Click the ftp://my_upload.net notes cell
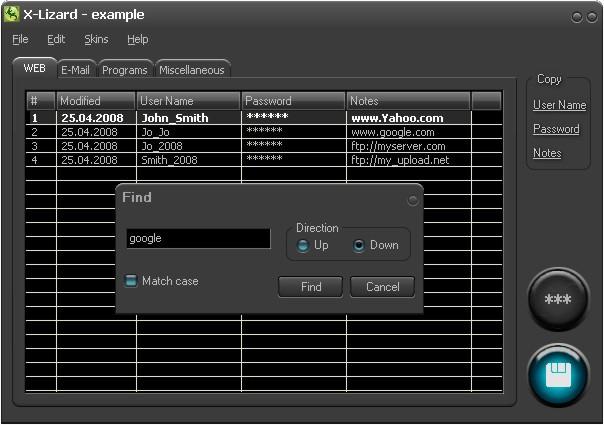This screenshot has width=604, height=425. pyautogui.click(x=409, y=160)
